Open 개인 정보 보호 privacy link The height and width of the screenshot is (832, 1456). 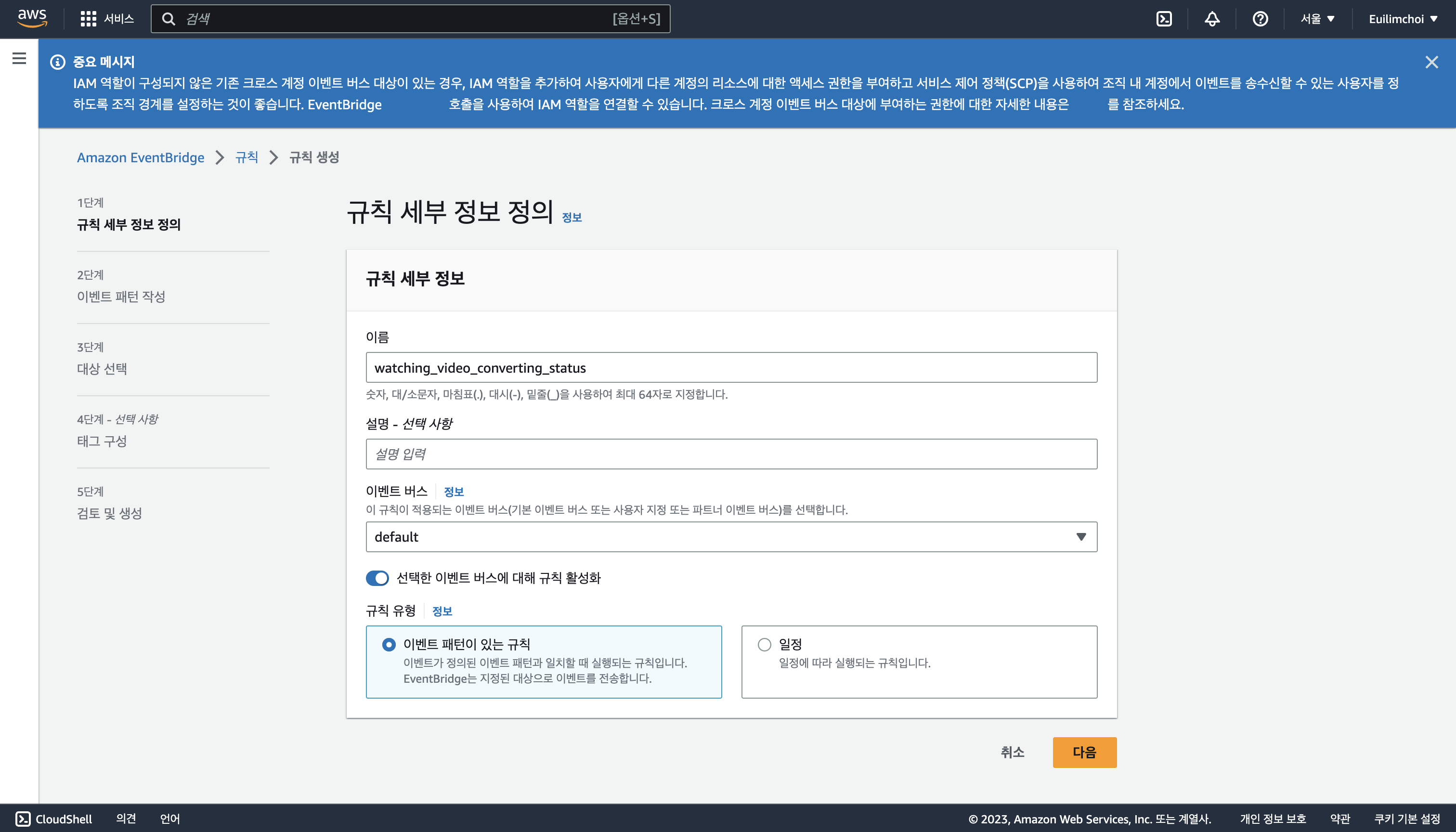click(1273, 819)
